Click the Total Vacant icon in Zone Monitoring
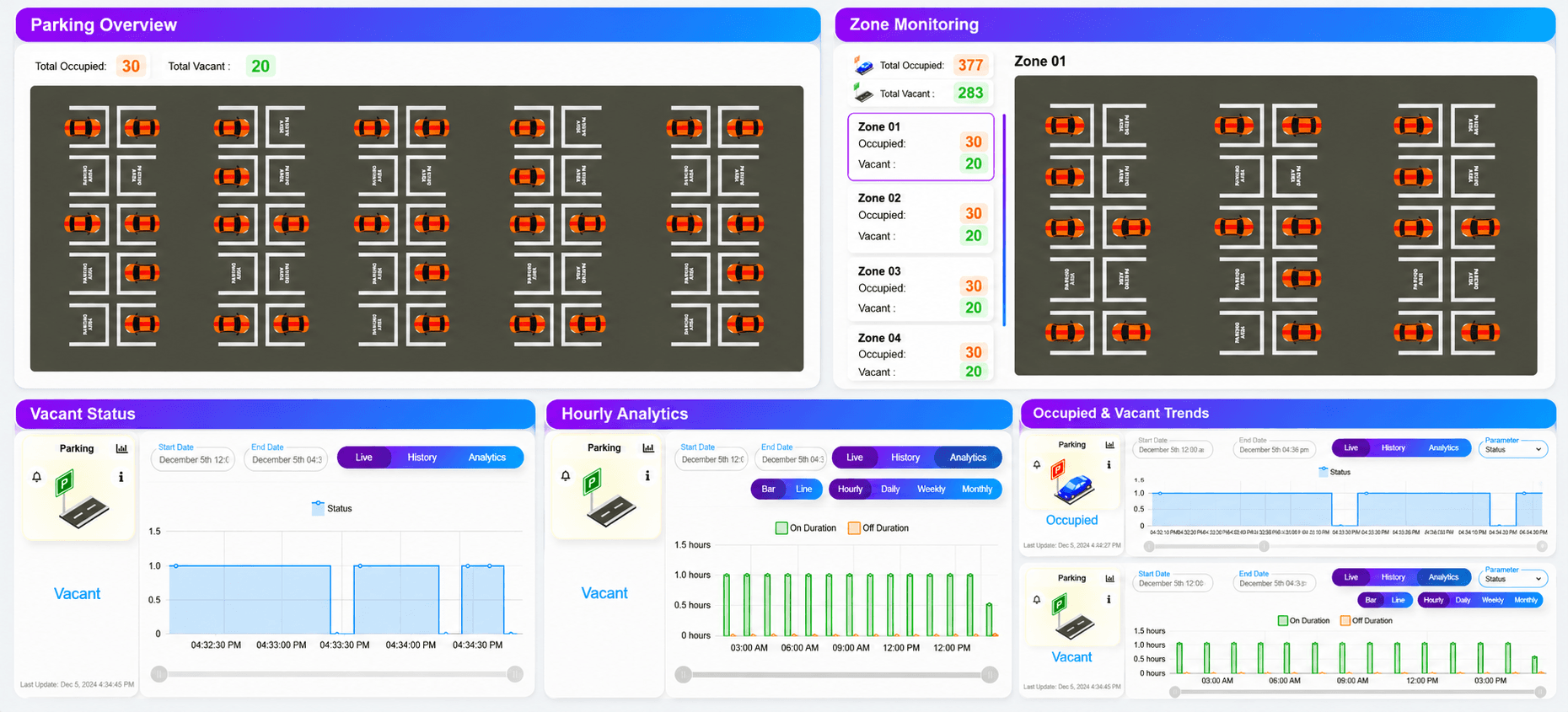Viewport: 1568px width, 712px height. coord(863,93)
